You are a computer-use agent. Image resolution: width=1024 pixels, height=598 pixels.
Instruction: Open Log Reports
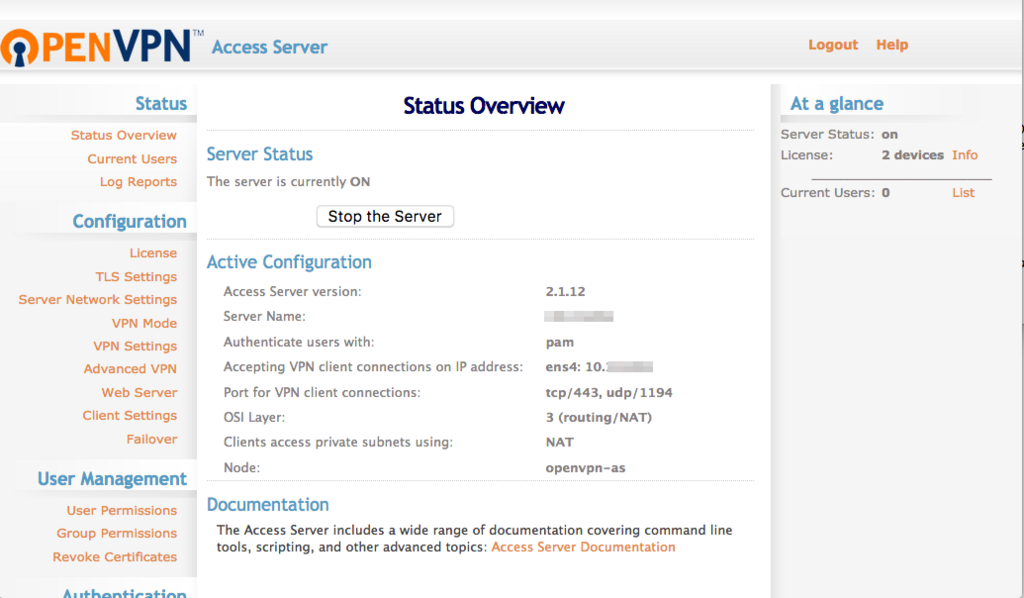[138, 181]
